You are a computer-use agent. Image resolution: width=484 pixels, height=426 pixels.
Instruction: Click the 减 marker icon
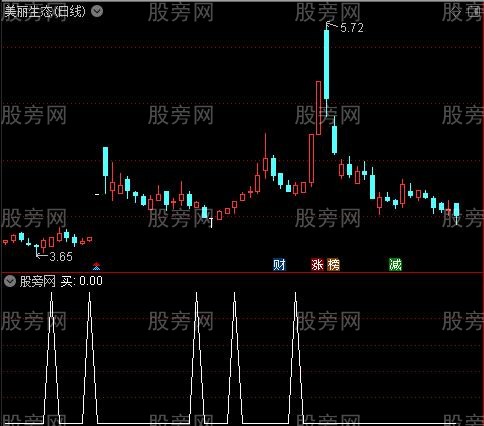pos(395,265)
